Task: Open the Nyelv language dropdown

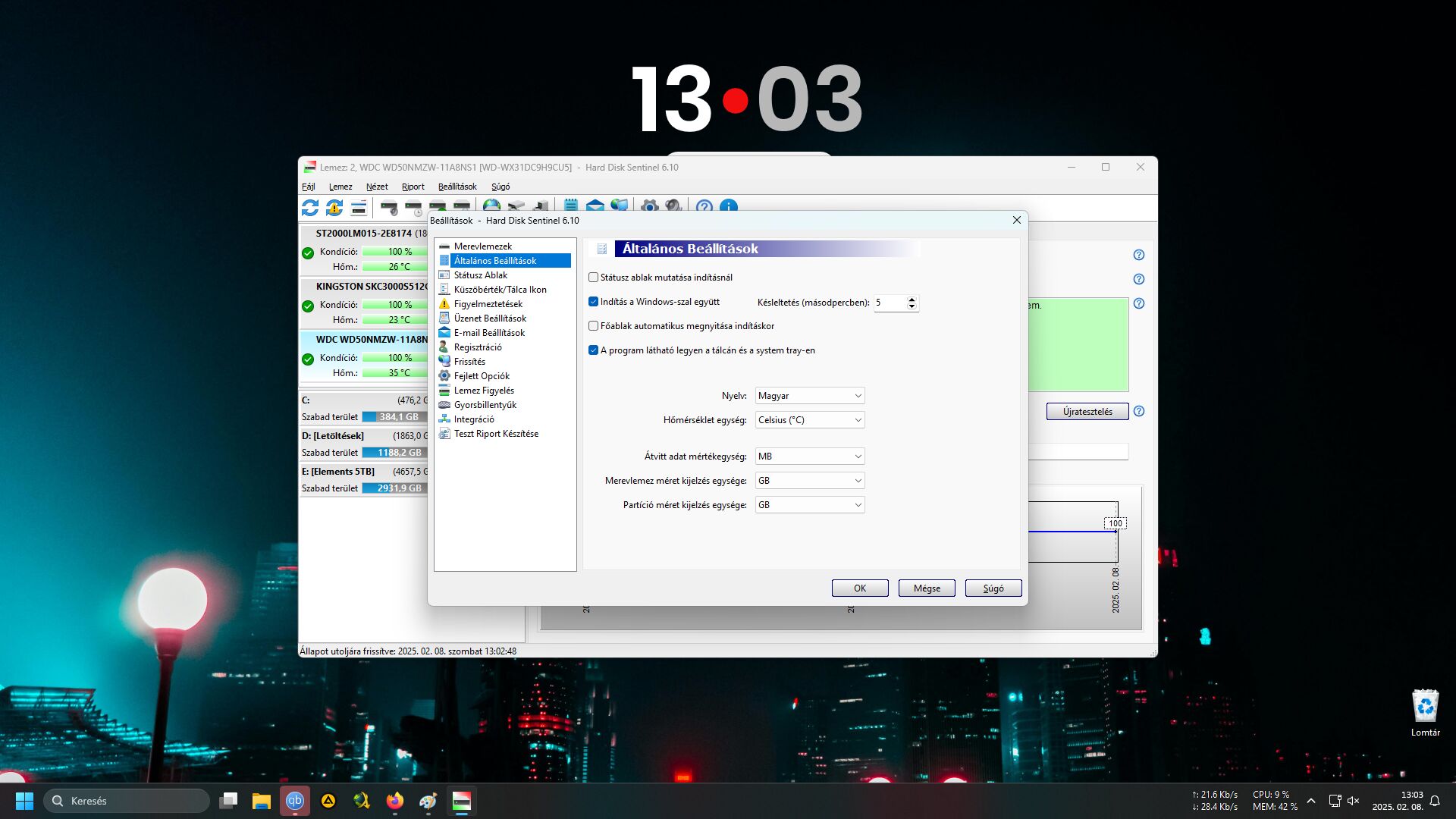Action: point(809,396)
